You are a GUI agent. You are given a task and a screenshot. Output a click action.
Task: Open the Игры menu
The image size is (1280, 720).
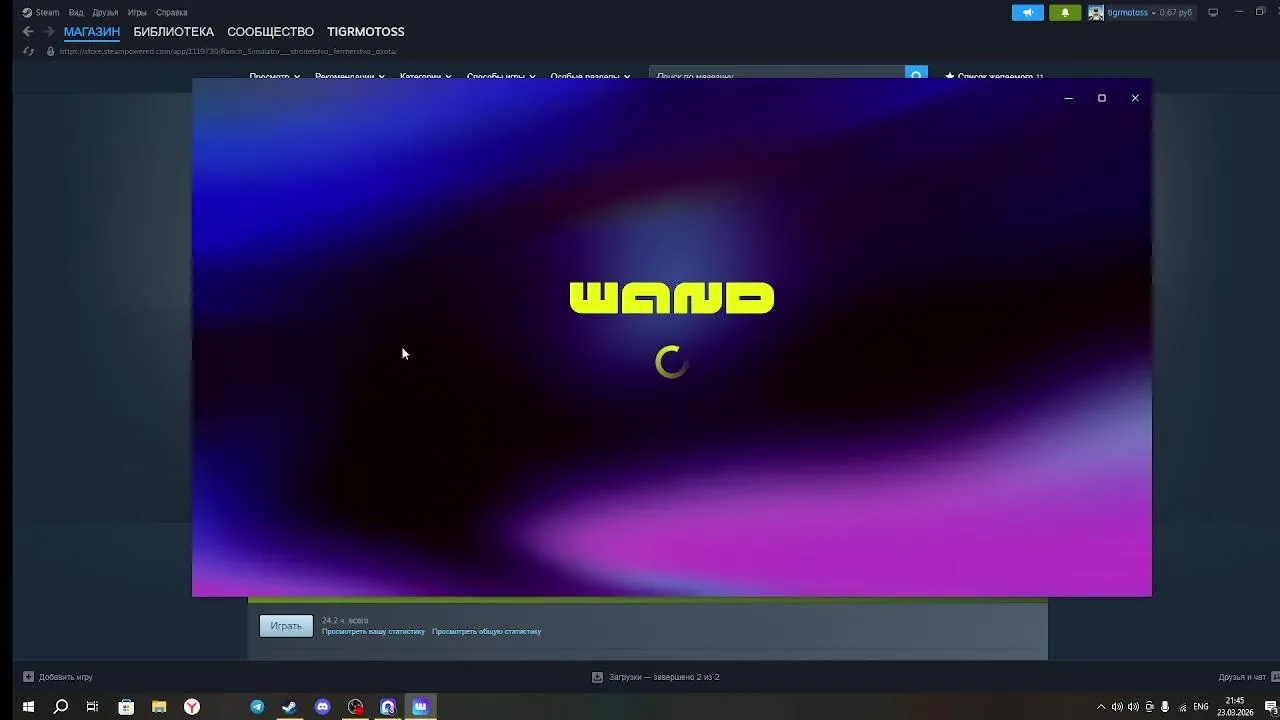pyautogui.click(x=137, y=13)
